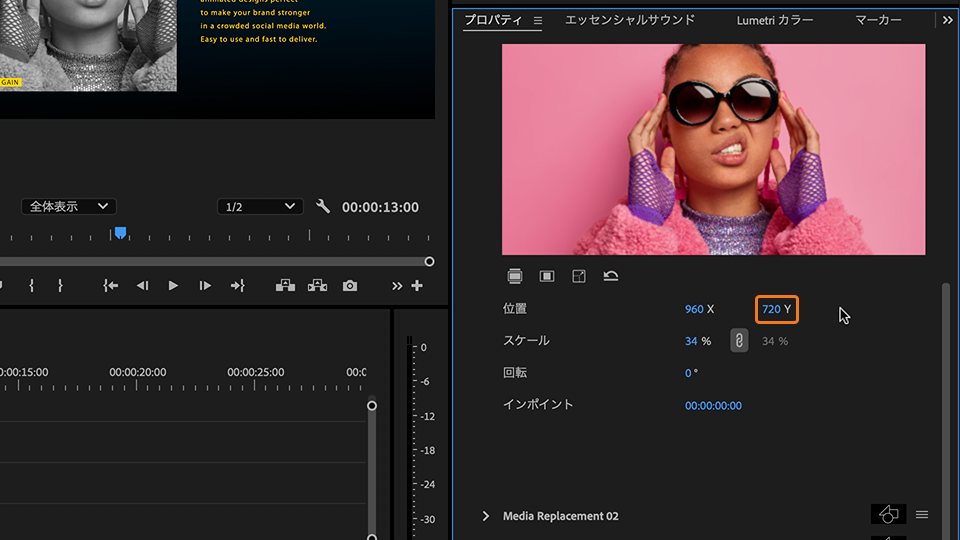Open the 全体表示 zoom level dropdown
960x540 pixels.
pyautogui.click(x=68, y=207)
